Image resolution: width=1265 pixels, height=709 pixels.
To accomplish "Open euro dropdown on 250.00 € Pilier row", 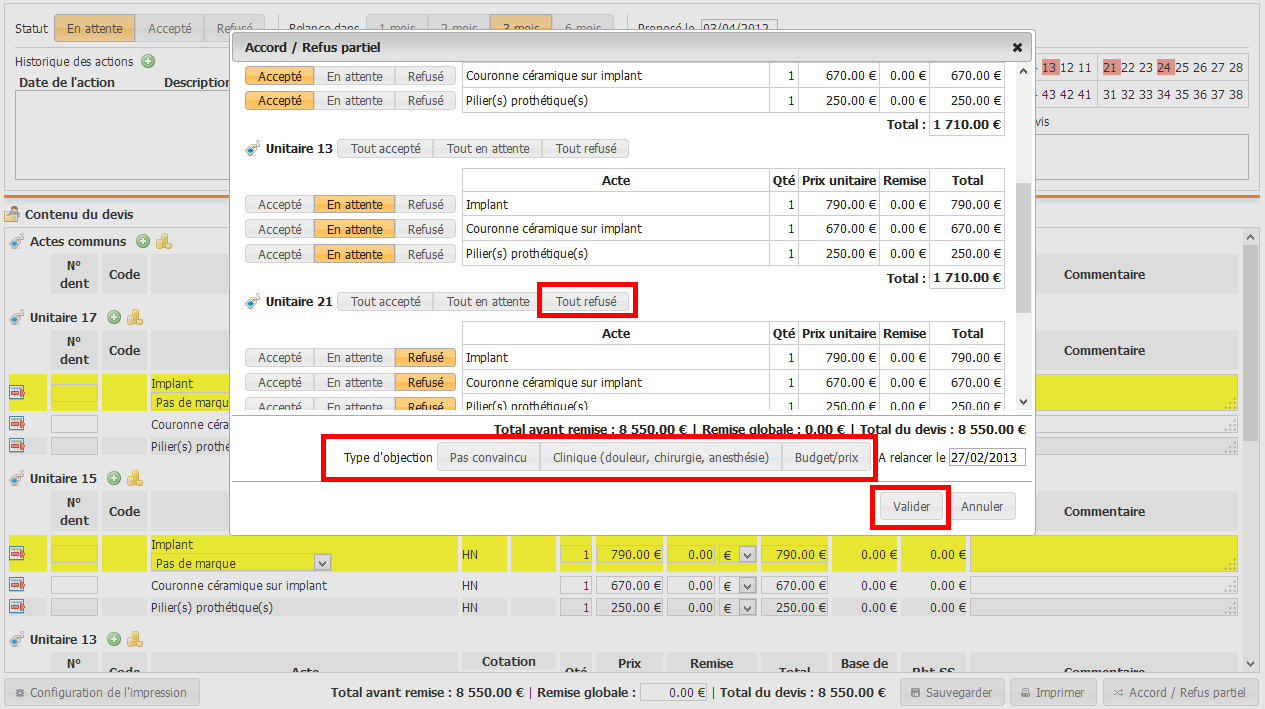I will point(746,607).
